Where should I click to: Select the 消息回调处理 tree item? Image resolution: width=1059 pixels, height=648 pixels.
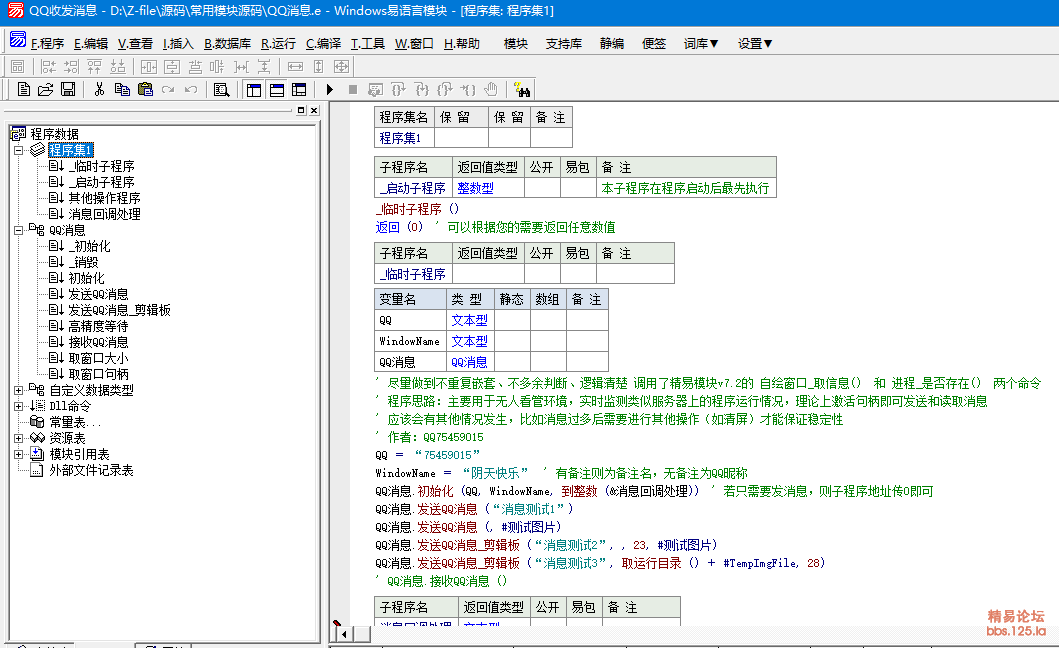point(105,214)
